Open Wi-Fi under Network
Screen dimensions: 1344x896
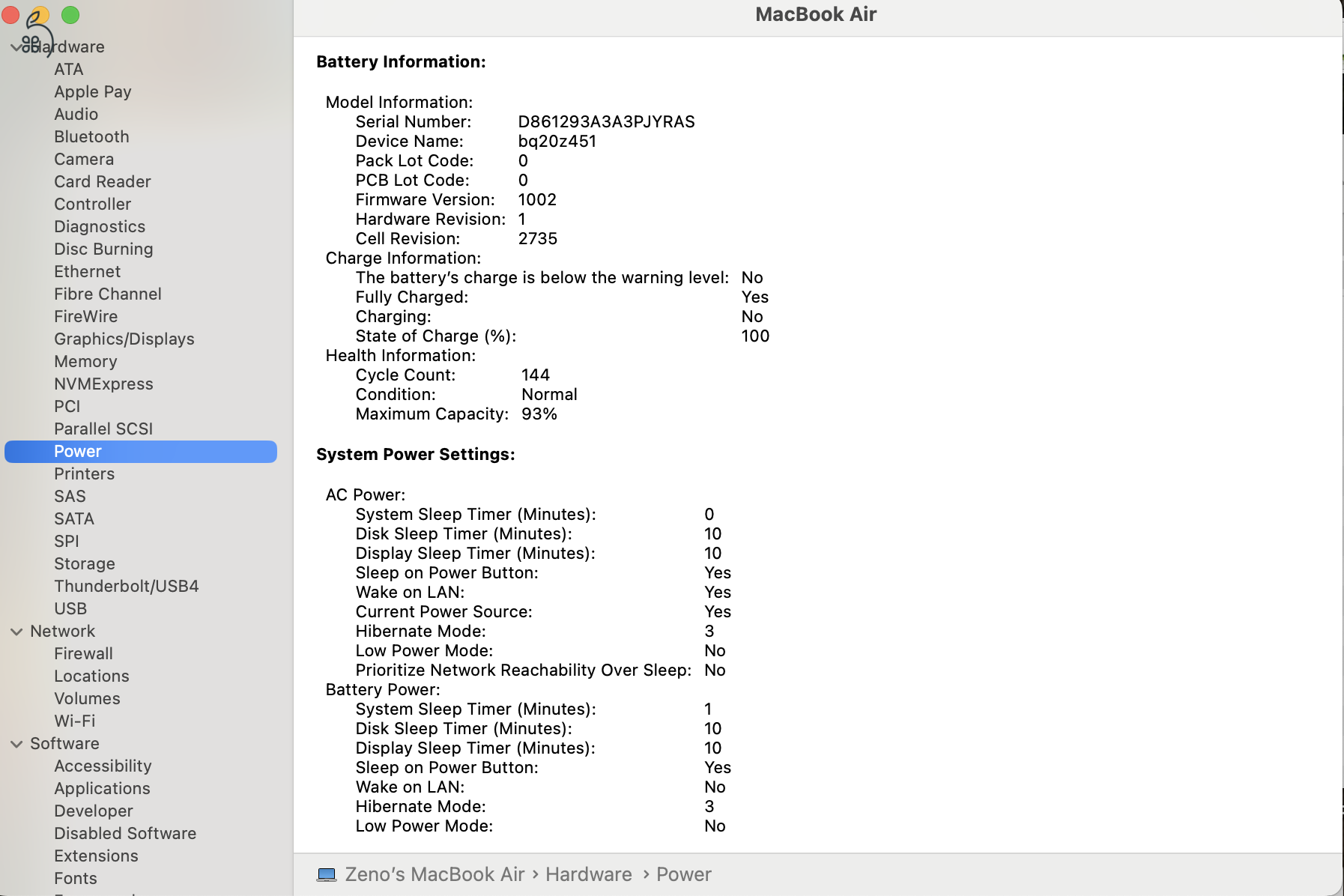point(75,721)
